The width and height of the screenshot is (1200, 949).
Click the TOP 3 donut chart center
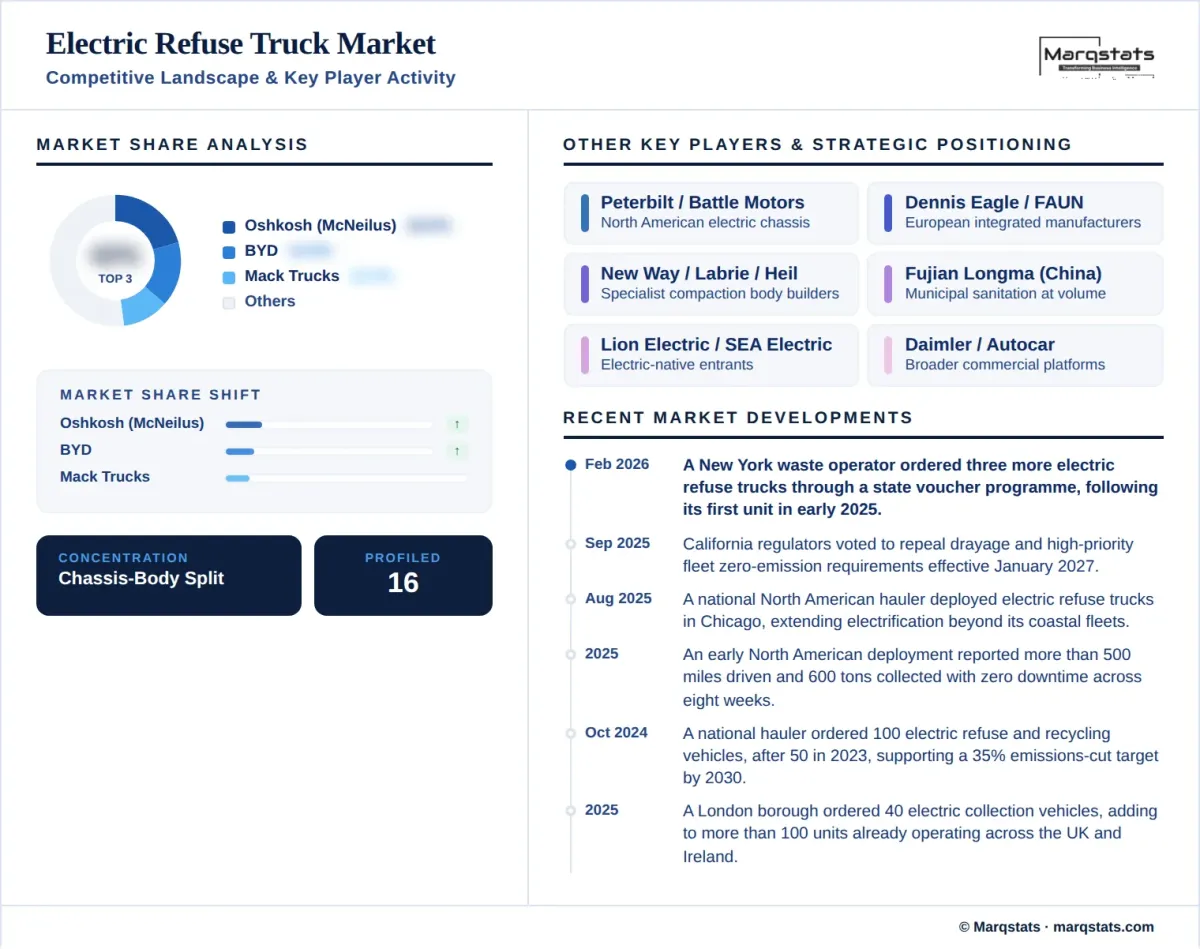[x=115, y=260]
